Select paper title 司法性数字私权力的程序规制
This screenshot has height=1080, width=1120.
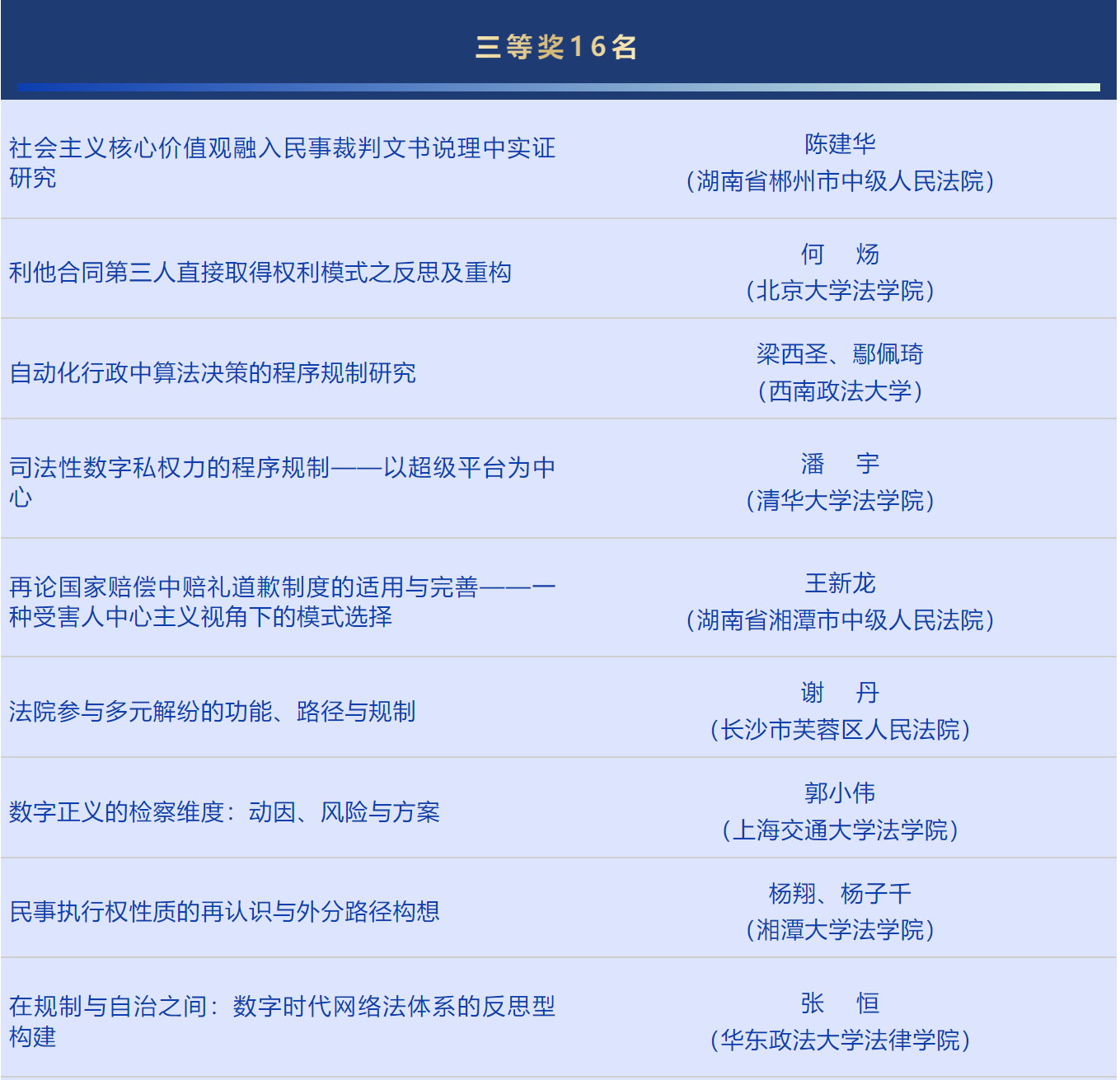tap(282, 482)
